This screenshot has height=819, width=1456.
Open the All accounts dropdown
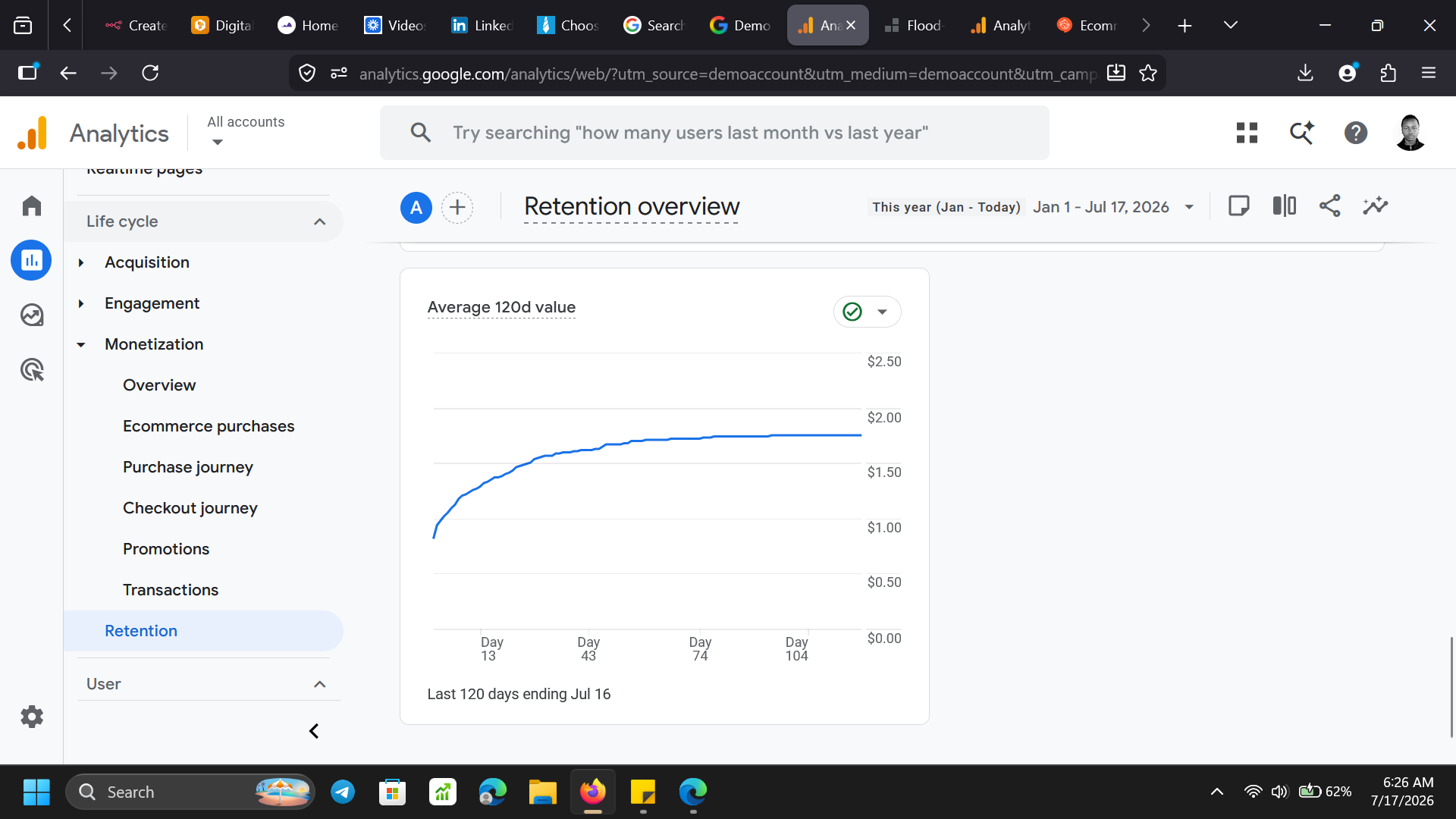tap(246, 132)
